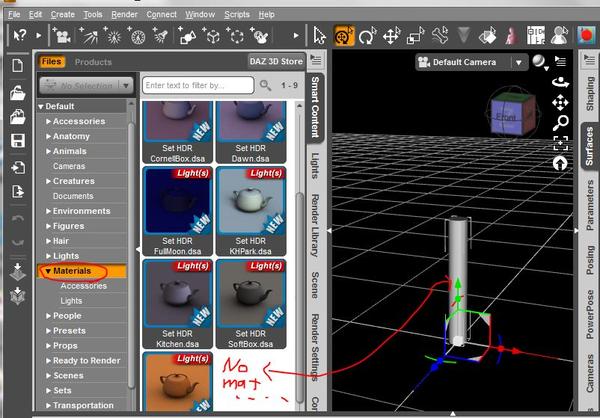The image size is (600, 418).
Task: Open the Scripts menu
Action: point(236,15)
